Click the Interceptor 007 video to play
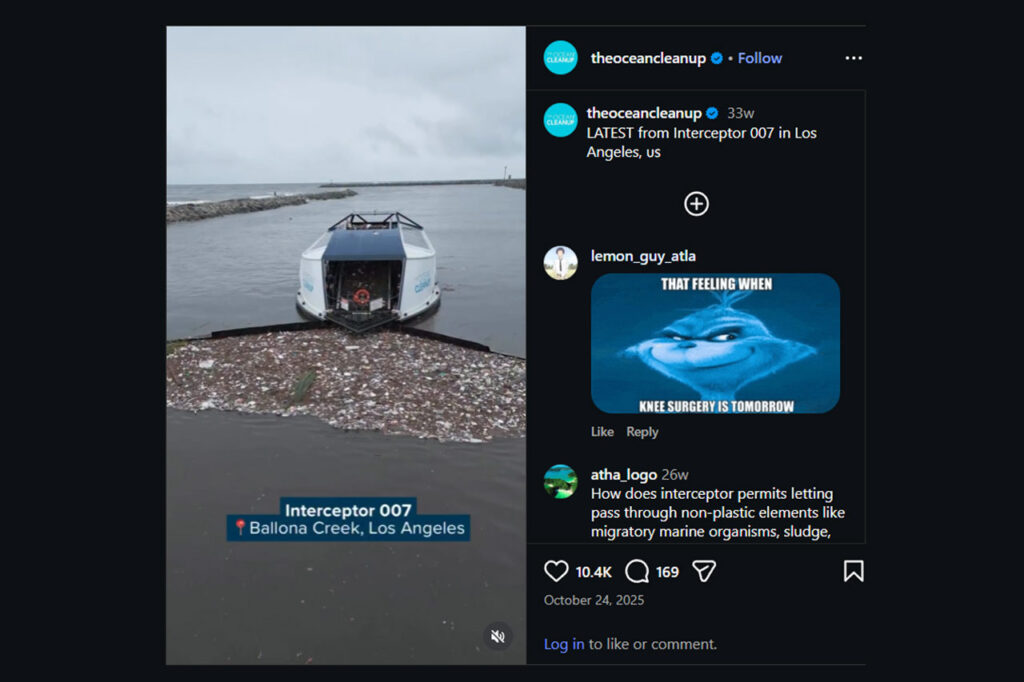 point(346,346)
